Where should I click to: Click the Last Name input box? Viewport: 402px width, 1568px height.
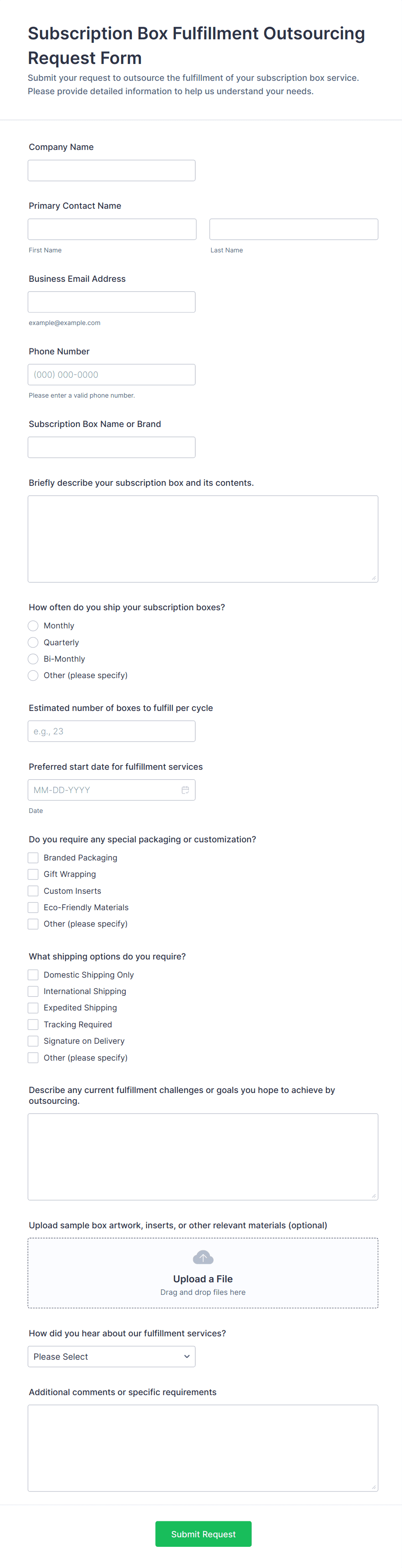click(x=294, y=229)
